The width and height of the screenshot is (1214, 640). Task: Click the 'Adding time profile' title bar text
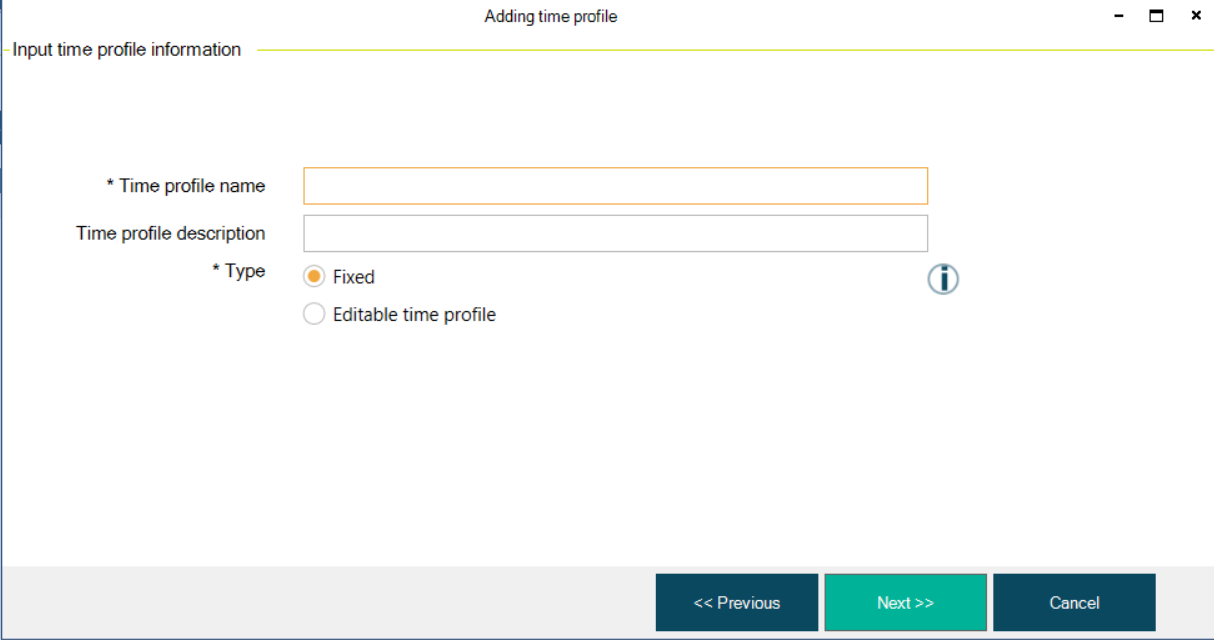(551, 16)
